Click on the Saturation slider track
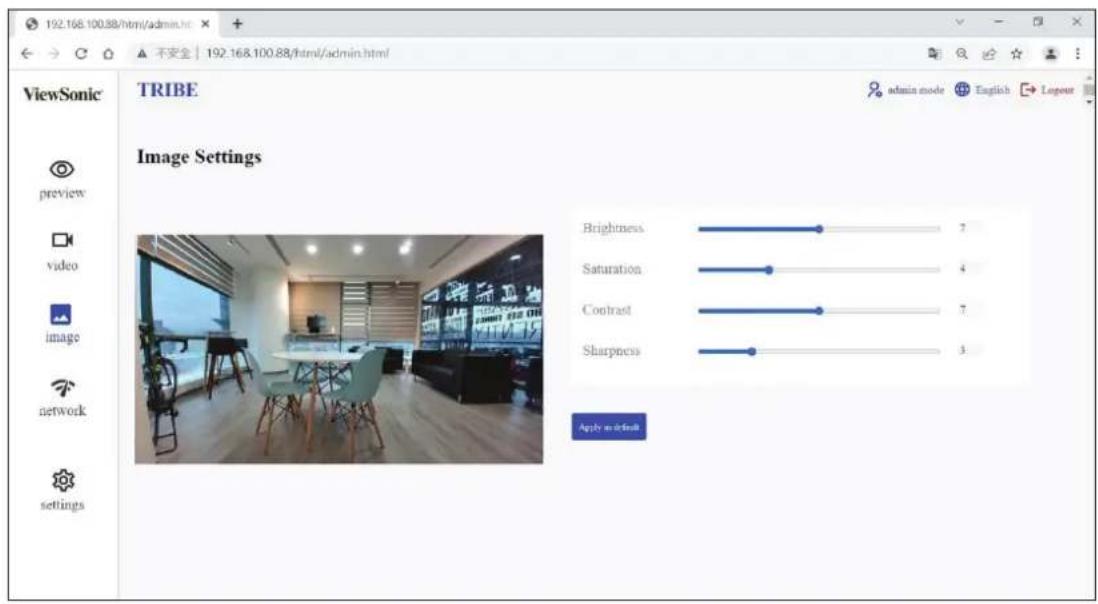 [x=819, y=269]
